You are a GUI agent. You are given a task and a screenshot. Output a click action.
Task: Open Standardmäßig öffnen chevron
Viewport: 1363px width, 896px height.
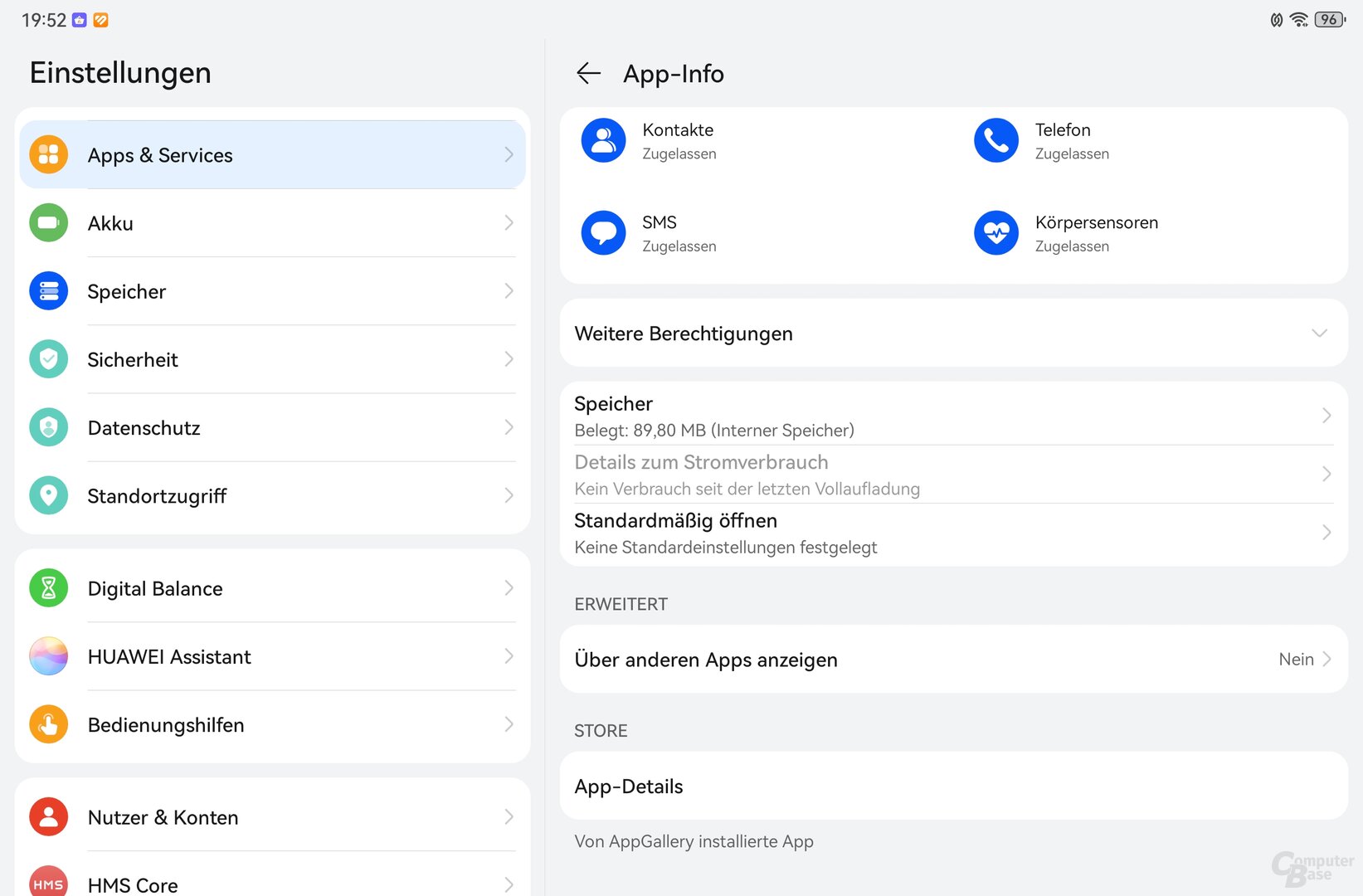tap(1326, 532)
